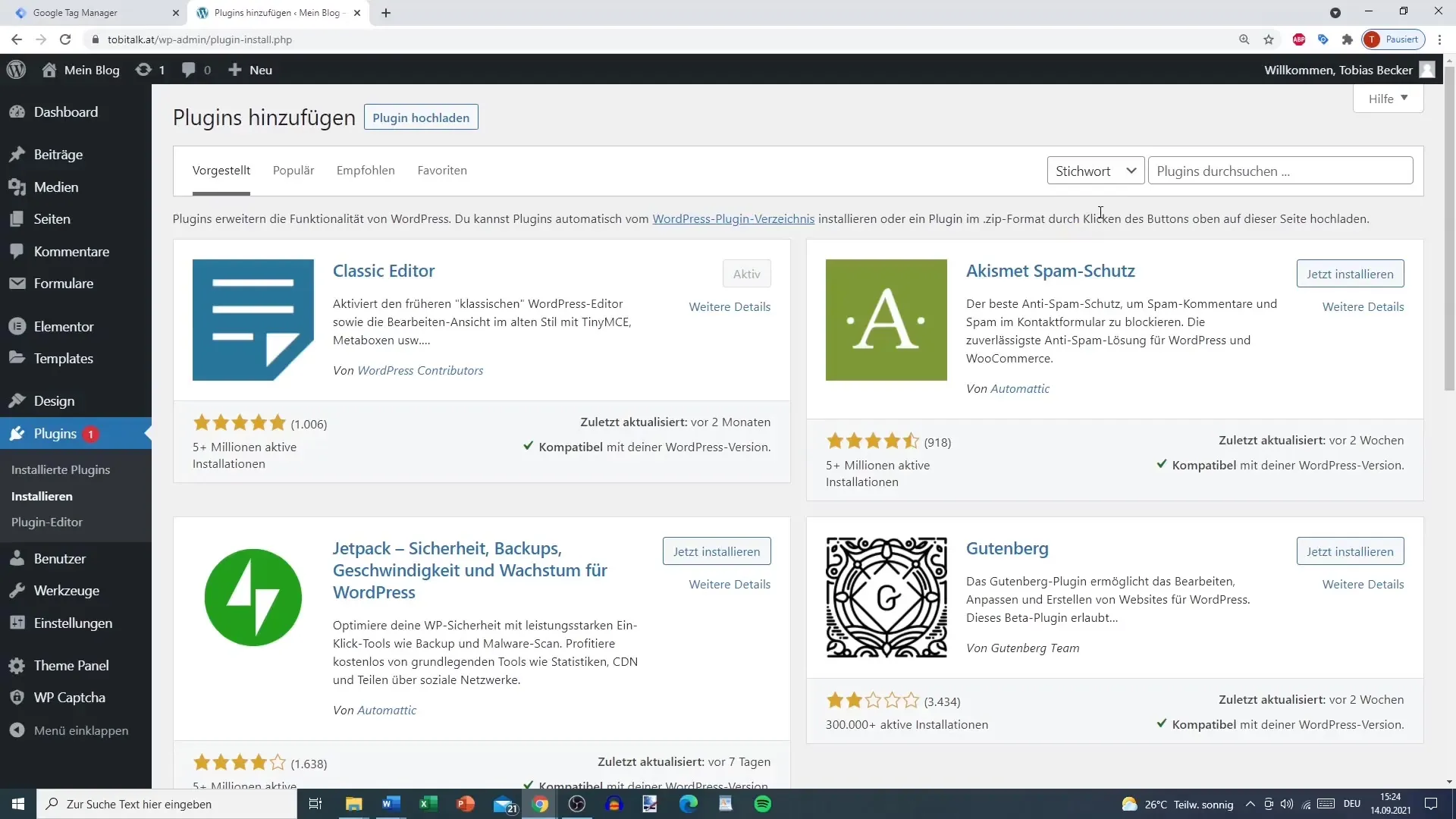Install Akismet Spam-Schutz plugin
This screenshot has width=1456, height=819.
(x=1350, y=275)
